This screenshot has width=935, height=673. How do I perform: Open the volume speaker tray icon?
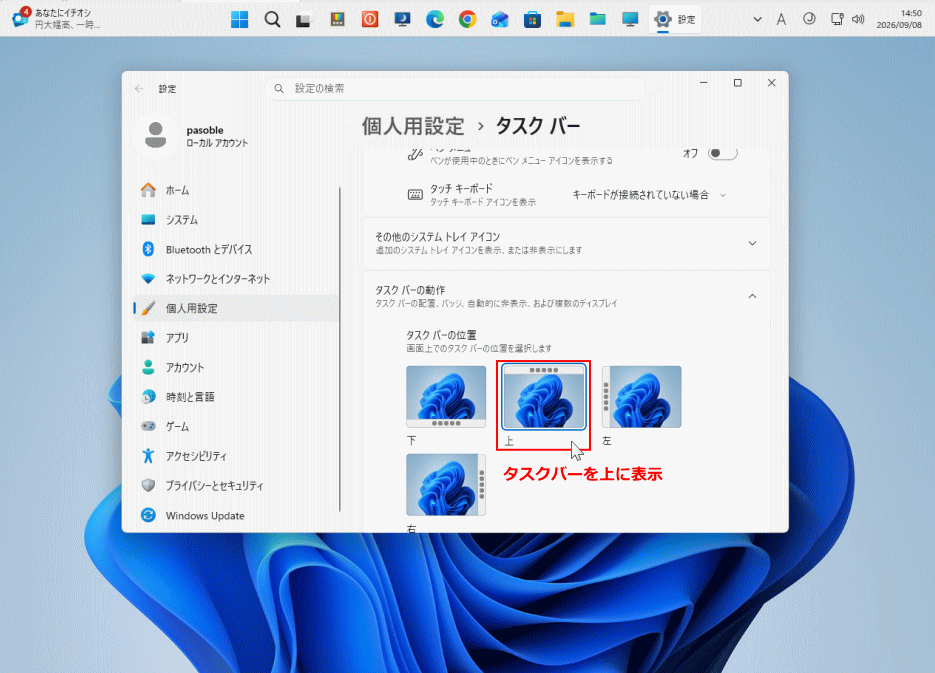pos(858,19)
